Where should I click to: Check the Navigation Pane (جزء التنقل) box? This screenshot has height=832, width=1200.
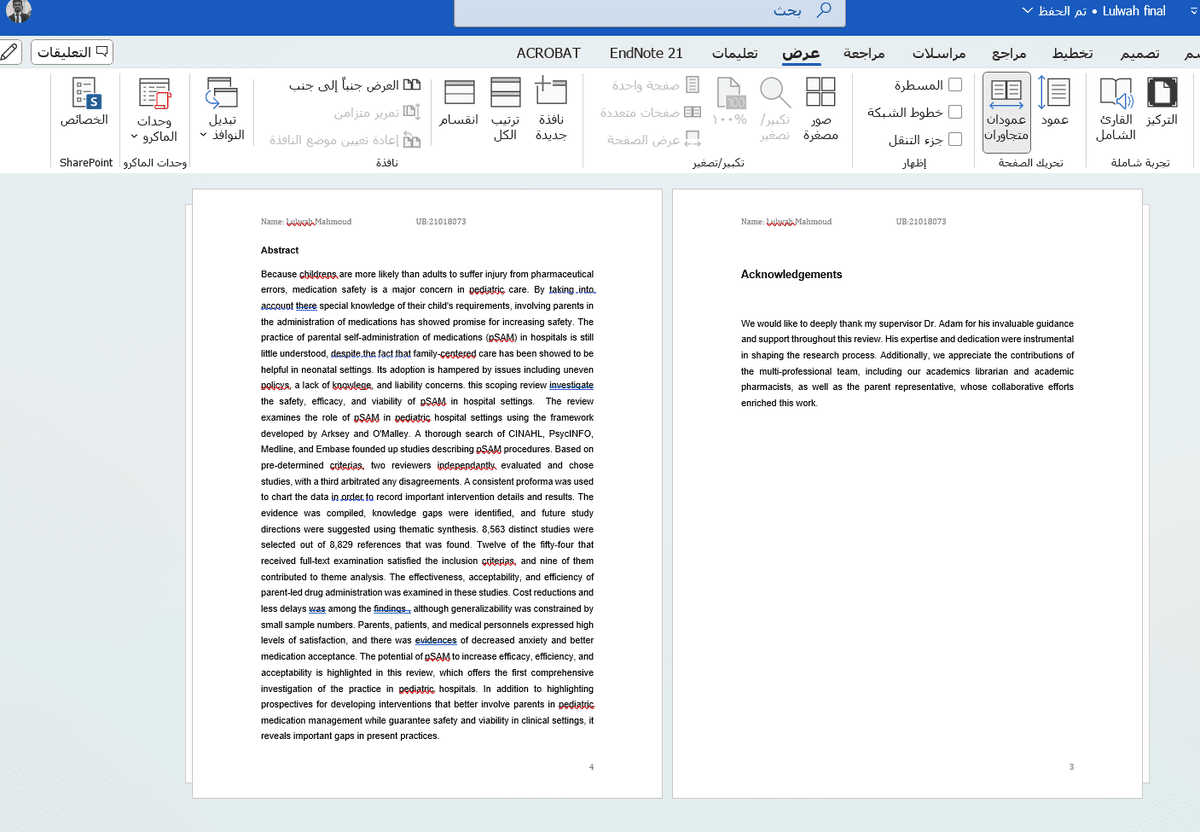[x=955, y=140]
